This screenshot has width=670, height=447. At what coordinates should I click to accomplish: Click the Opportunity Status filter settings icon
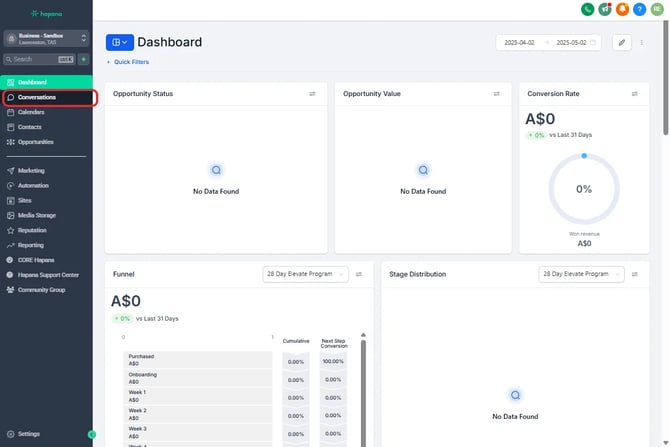(x=313, y=94)
